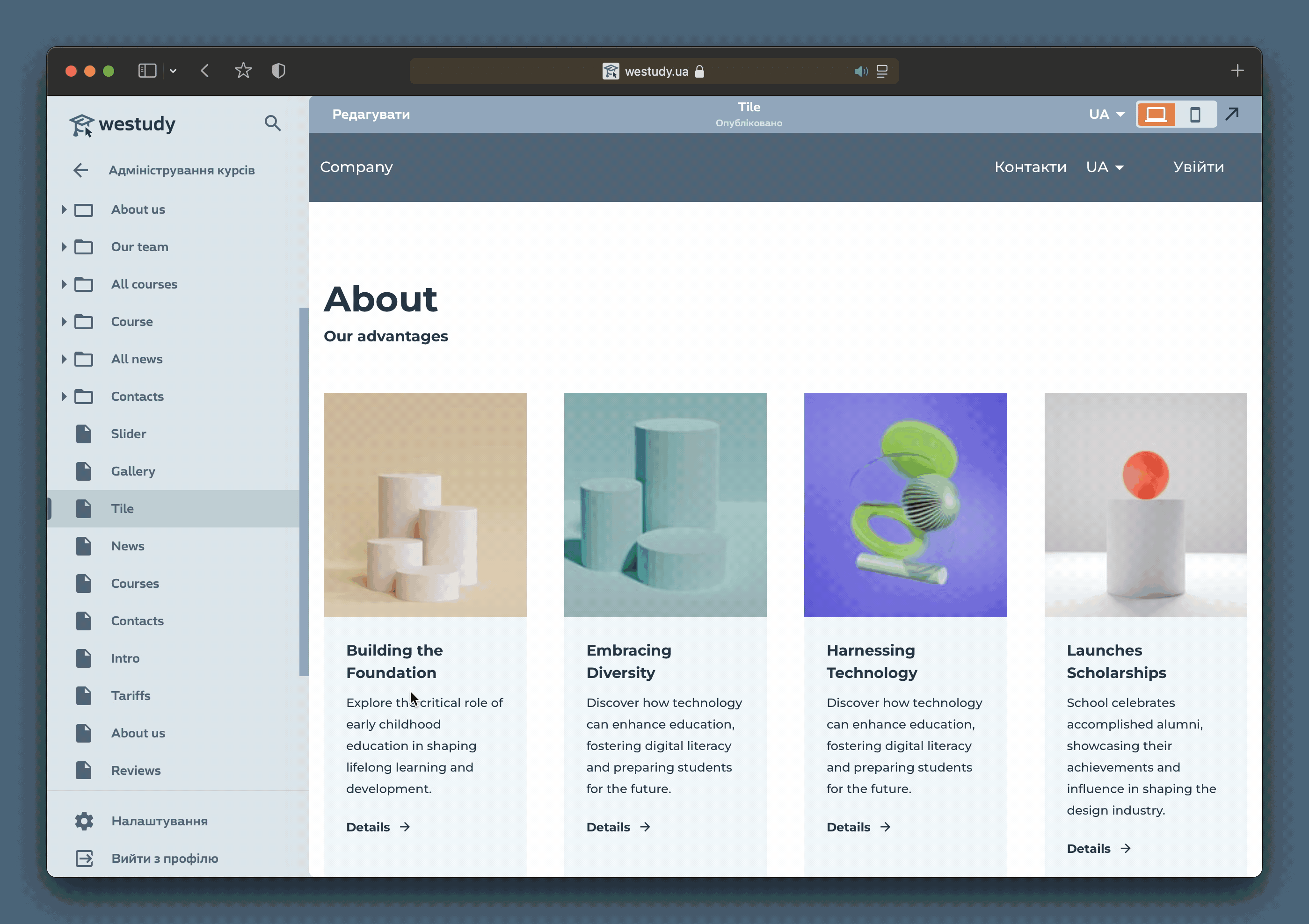Expand the Course folder arrow
Screen dimensions: 1309x924
pos(65,322)
